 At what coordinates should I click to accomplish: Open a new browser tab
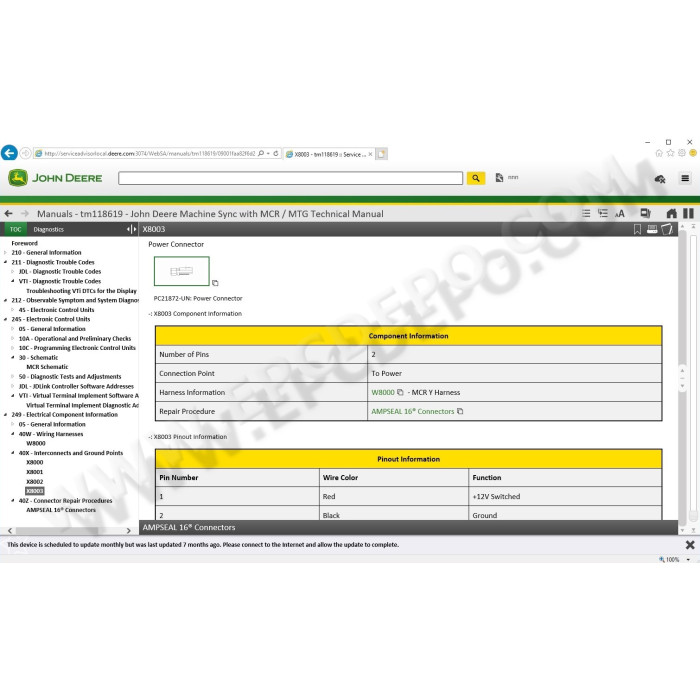[381, 154]
